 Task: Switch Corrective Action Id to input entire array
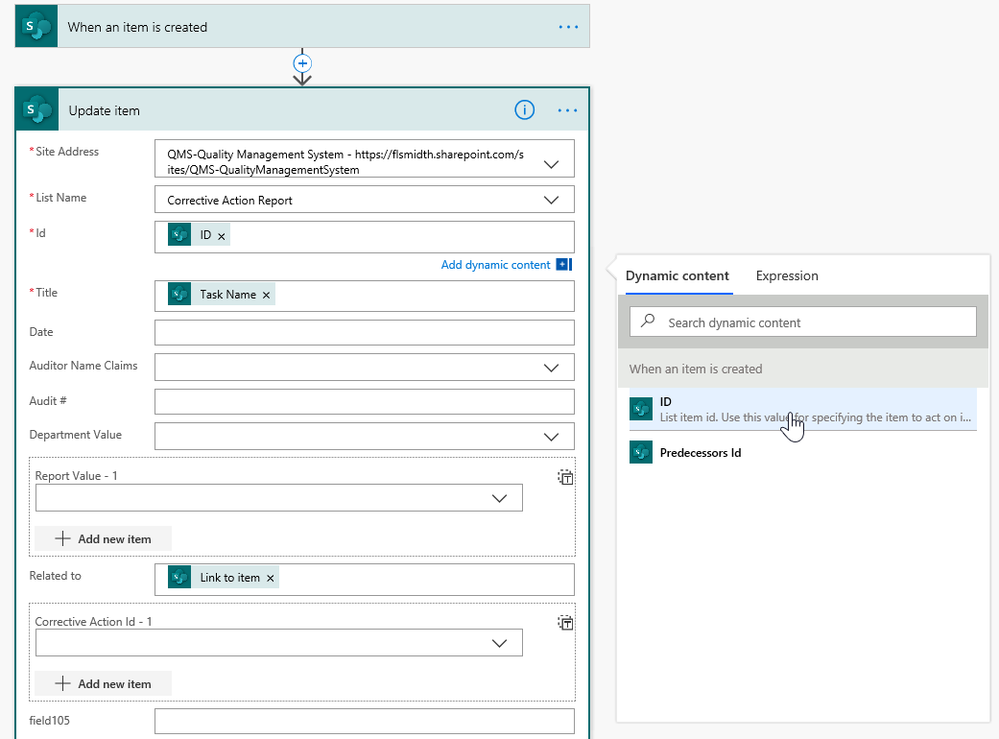(x=565, y=622)
